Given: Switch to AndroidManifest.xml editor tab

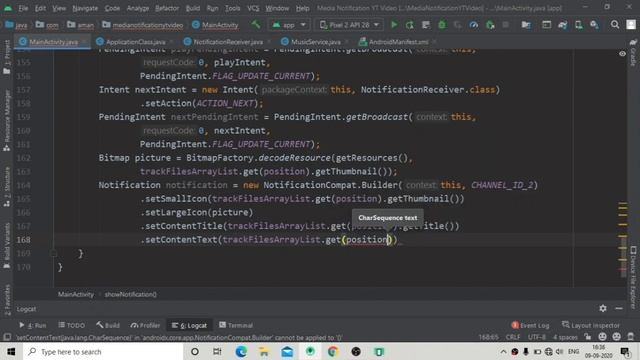Looking at the screenshot, I should (x=399, y=42).
